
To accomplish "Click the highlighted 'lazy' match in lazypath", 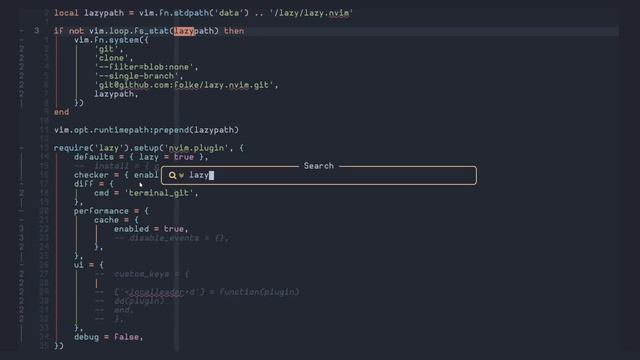I will pyautogui.click(x=184, y=31).
